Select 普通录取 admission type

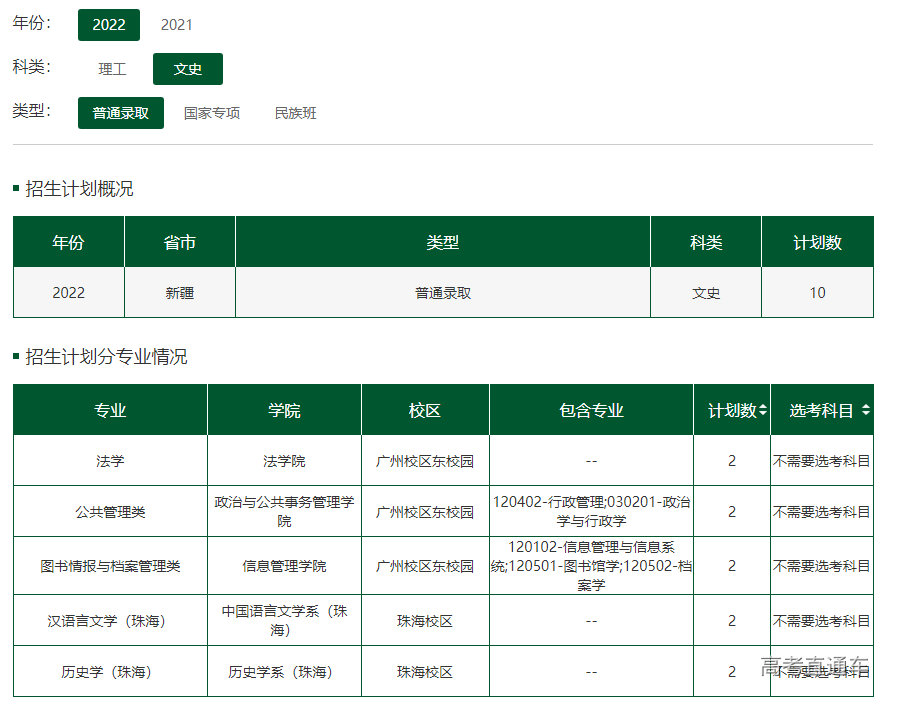coord(121,113)
